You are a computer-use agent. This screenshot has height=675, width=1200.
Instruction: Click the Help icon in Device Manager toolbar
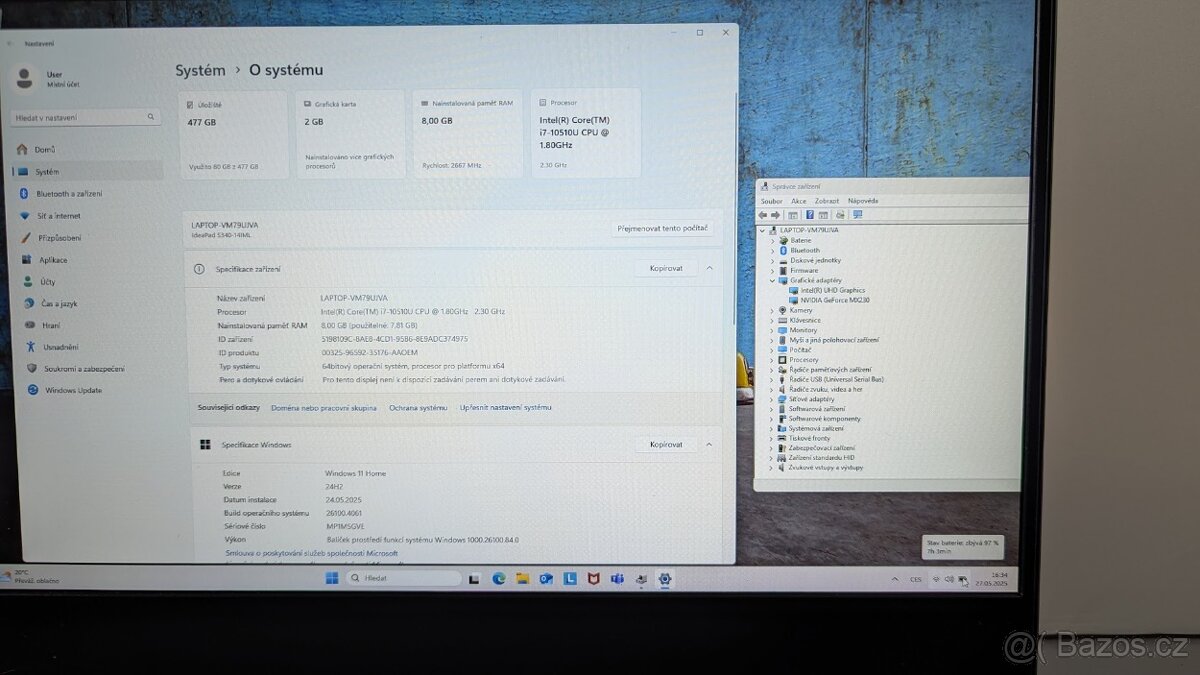(809, 215)
